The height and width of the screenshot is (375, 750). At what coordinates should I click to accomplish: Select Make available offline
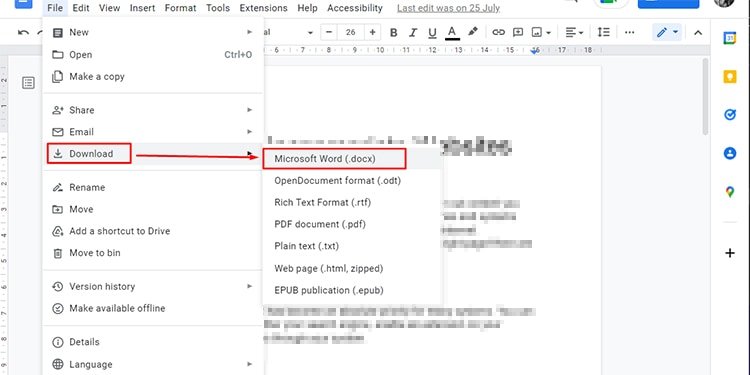pyautogui.click(x=153, y=308)
